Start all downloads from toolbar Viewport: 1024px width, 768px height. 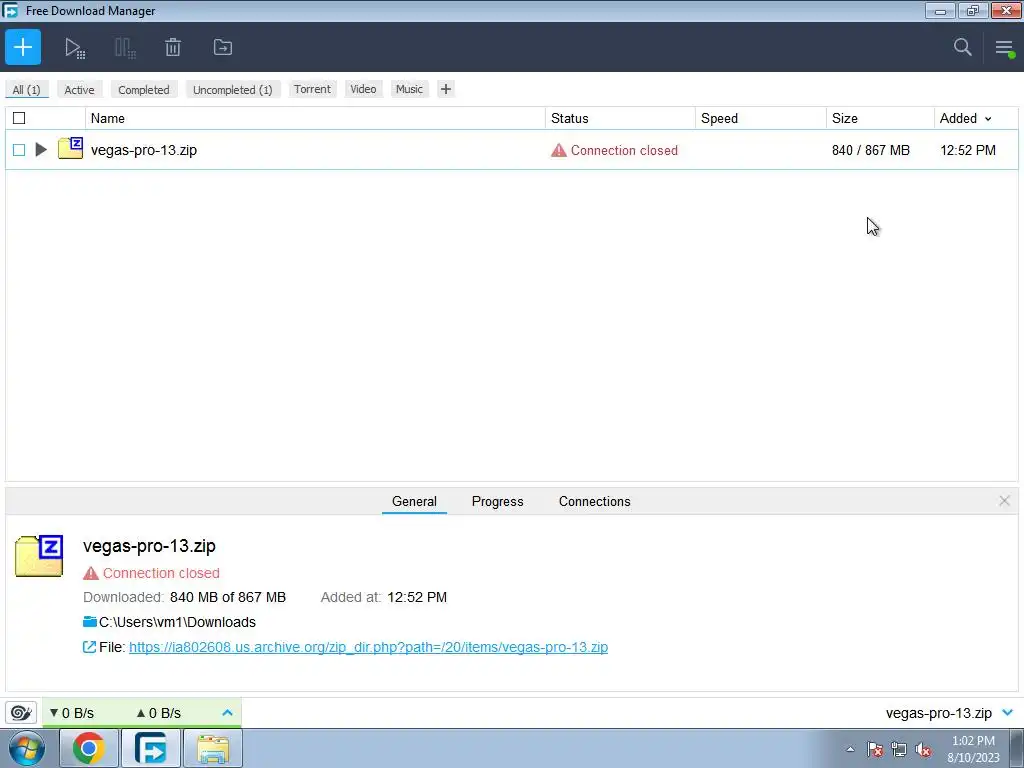coord(74,48)
